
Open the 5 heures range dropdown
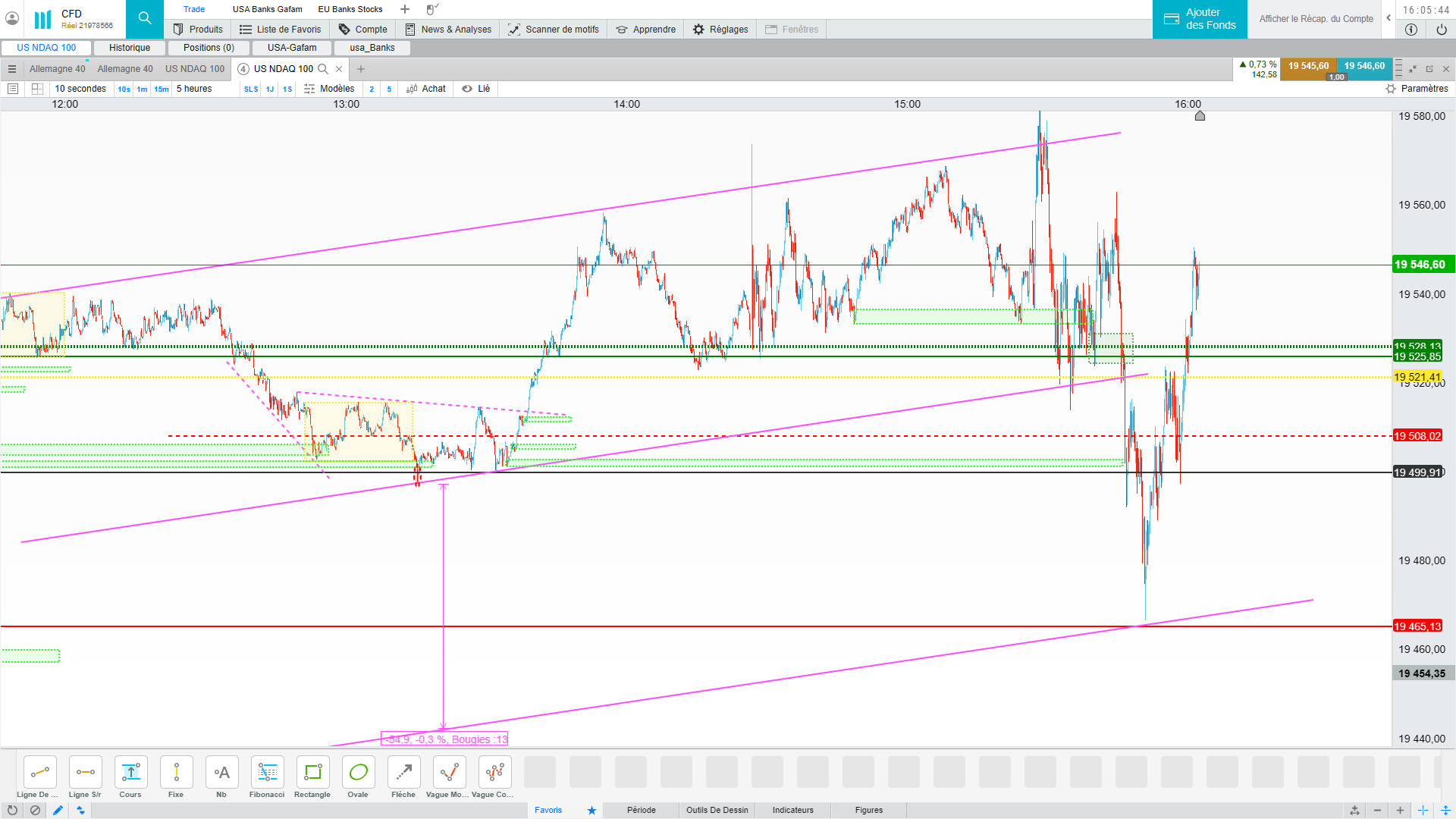tap(194, 89)
